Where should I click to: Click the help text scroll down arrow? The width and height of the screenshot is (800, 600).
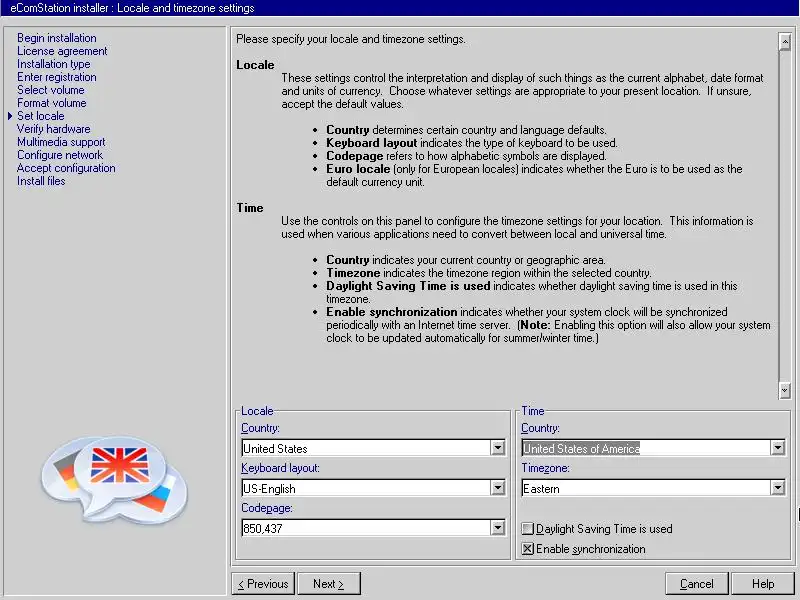click(x=785, y=390)
